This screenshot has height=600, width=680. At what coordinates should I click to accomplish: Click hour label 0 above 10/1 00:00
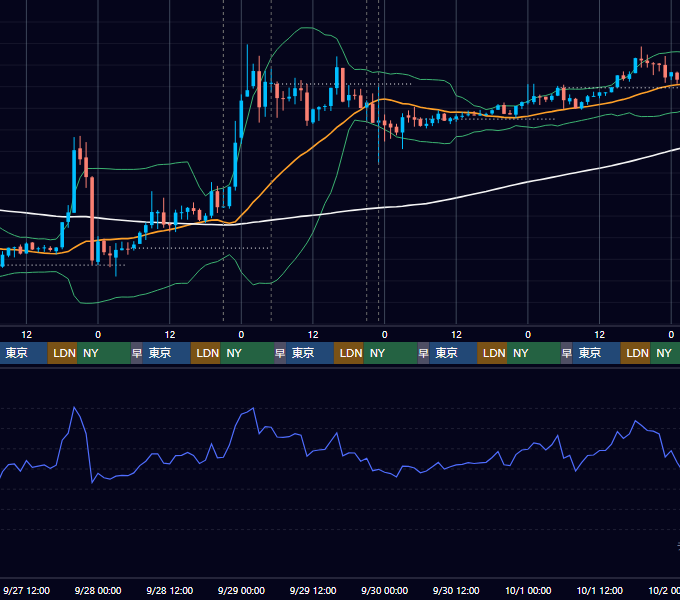528,335
